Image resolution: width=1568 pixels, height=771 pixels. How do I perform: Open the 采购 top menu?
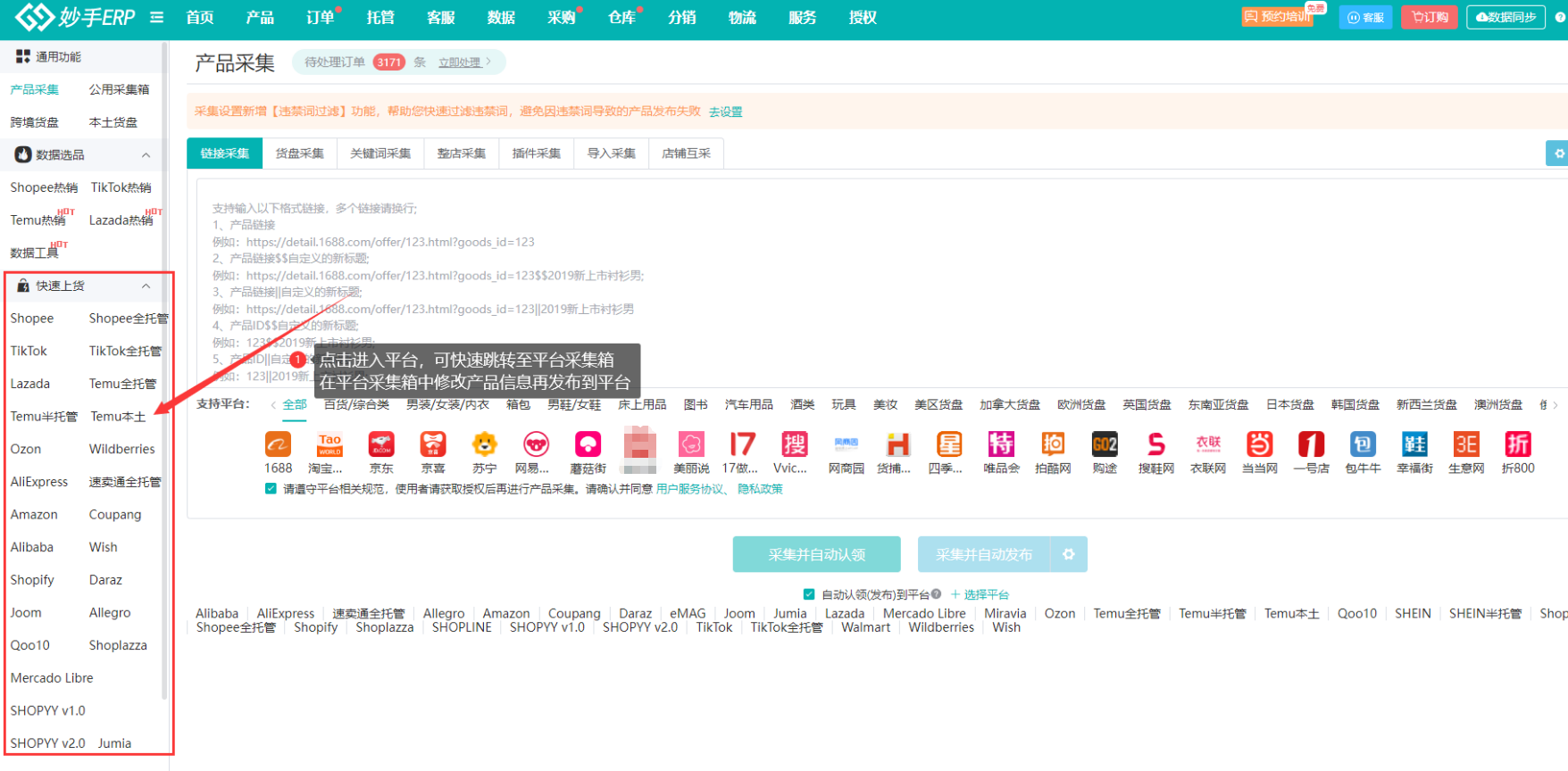[x=562, y=18]
